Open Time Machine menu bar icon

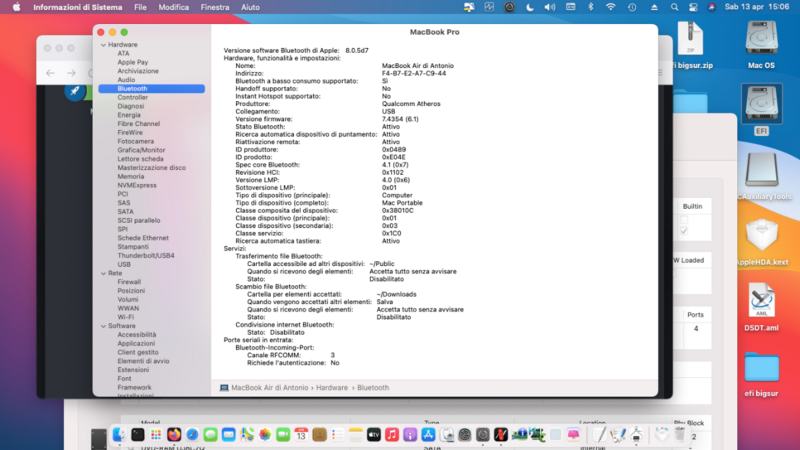[632, 7]
